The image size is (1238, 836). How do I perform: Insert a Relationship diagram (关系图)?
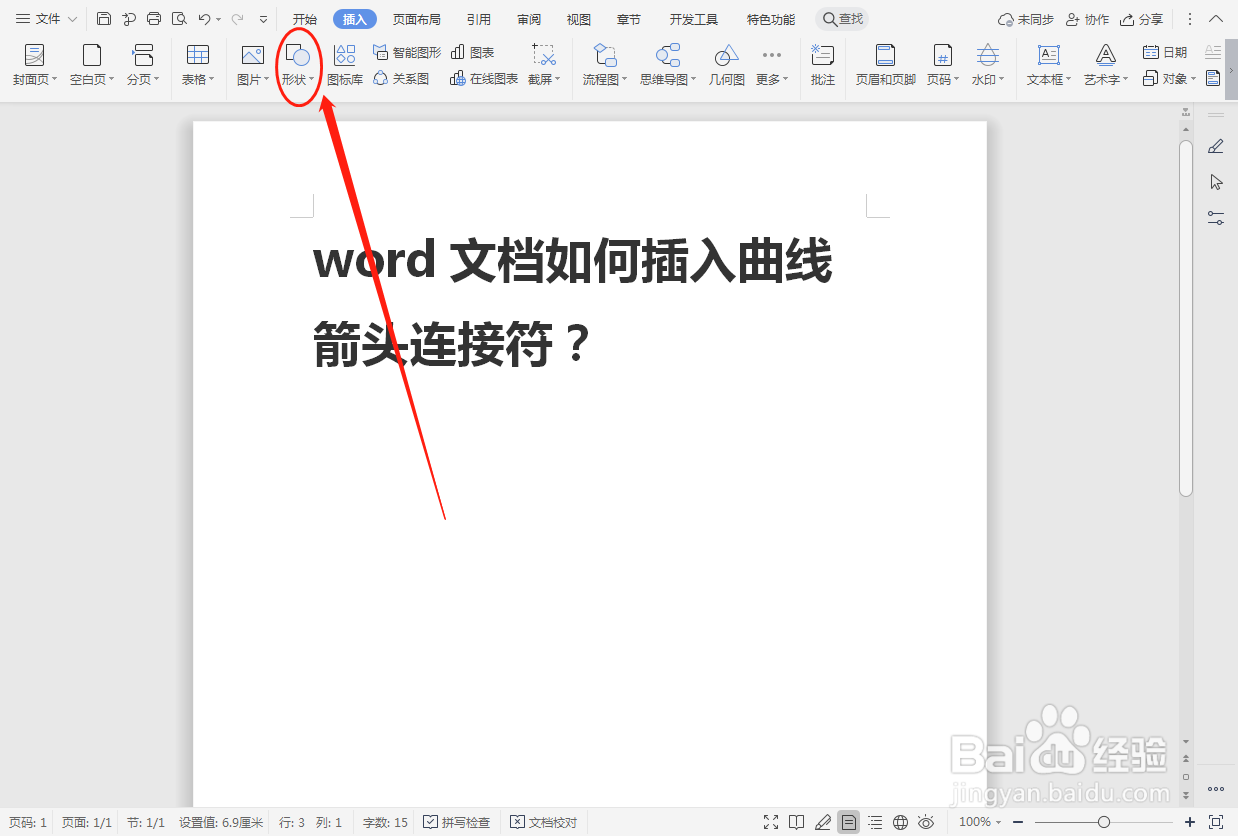coord(401,79)
